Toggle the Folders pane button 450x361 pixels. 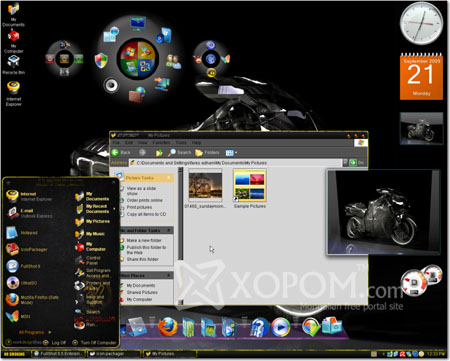(207, 152)
